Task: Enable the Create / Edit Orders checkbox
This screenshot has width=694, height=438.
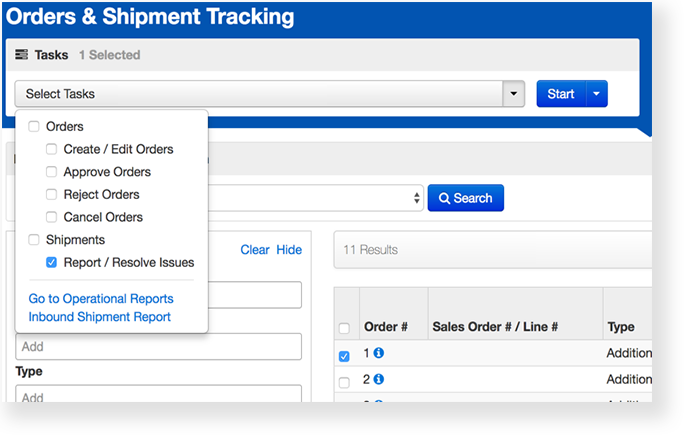Action: pyautogui.click(x=52, y=149)
